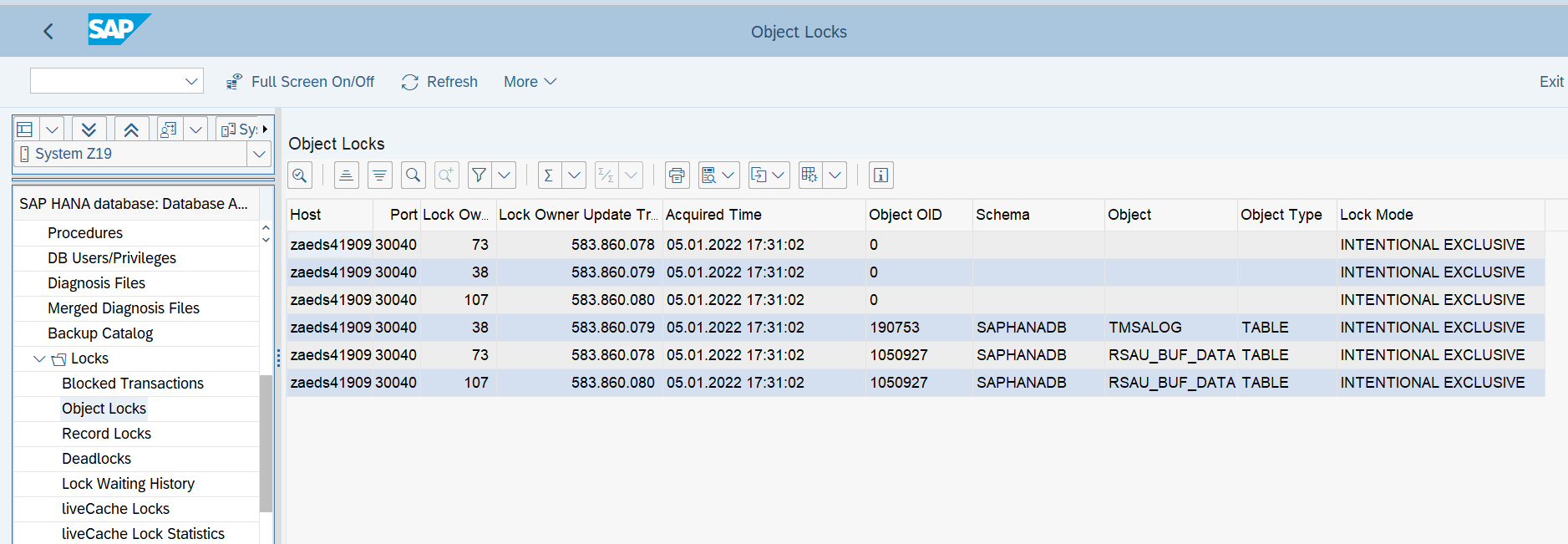Open Deadlocks in the navigation tree
The image size is (1568, 544).
96,459
